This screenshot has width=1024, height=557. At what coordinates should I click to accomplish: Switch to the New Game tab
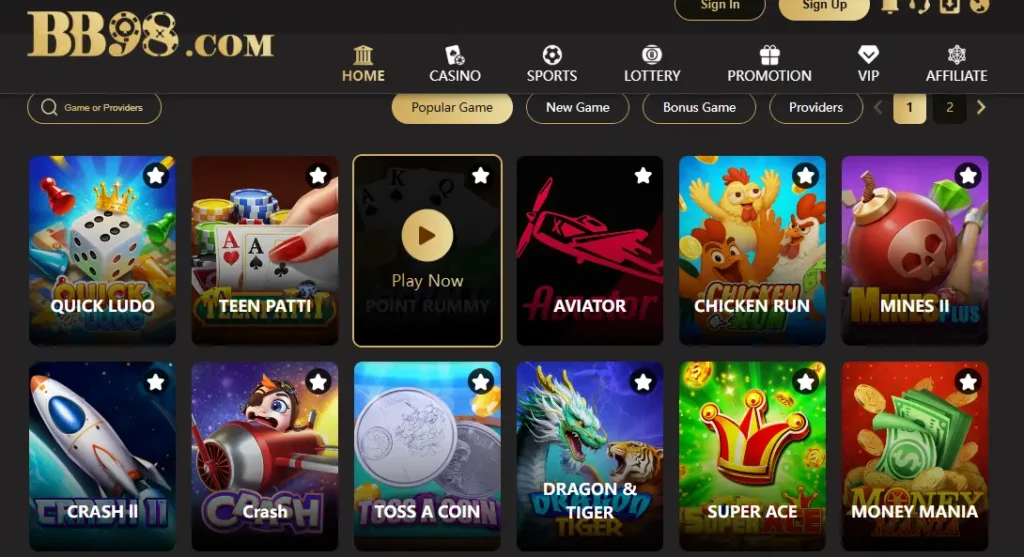pyautogui.click(x=577, y=108)
